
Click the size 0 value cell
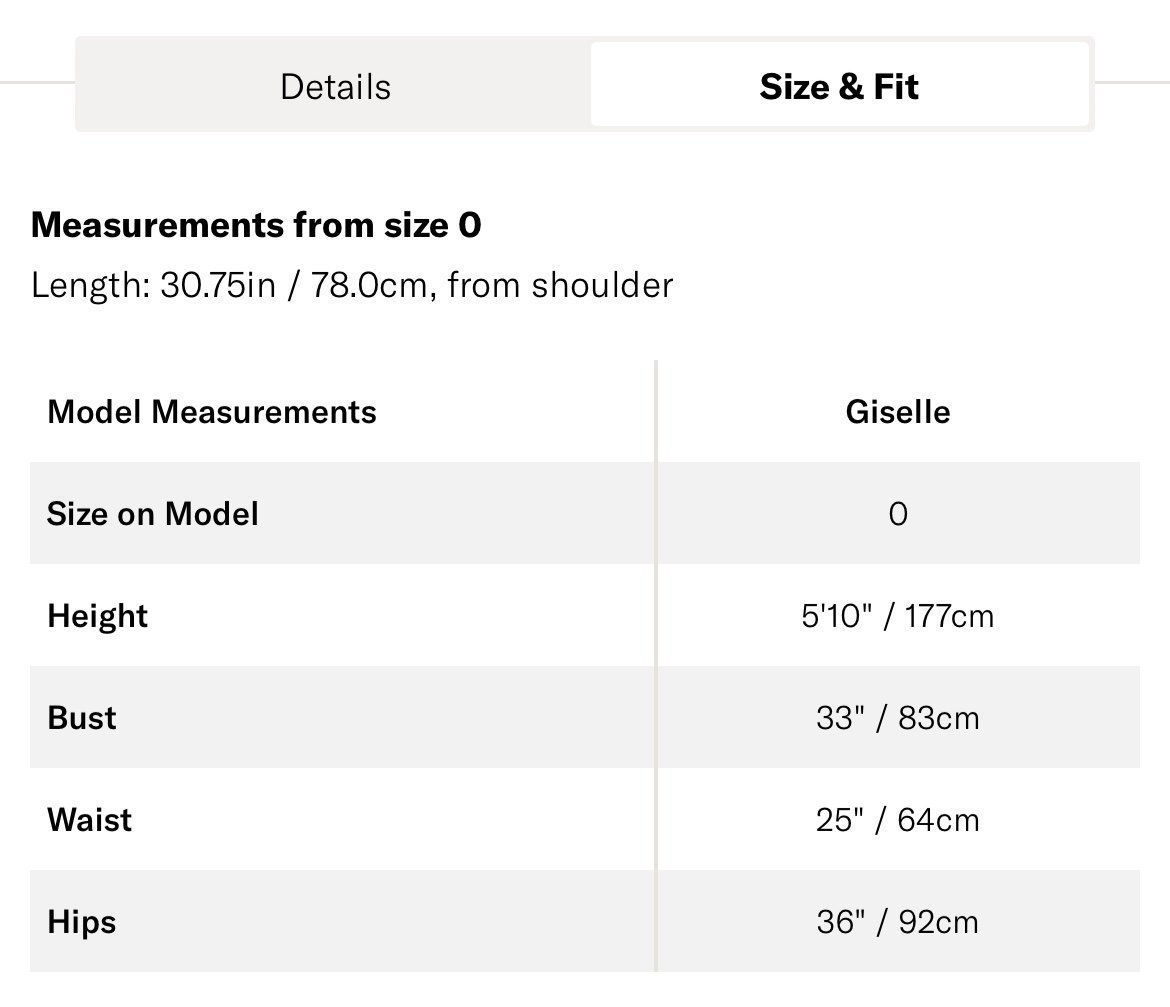pos(898,514)
